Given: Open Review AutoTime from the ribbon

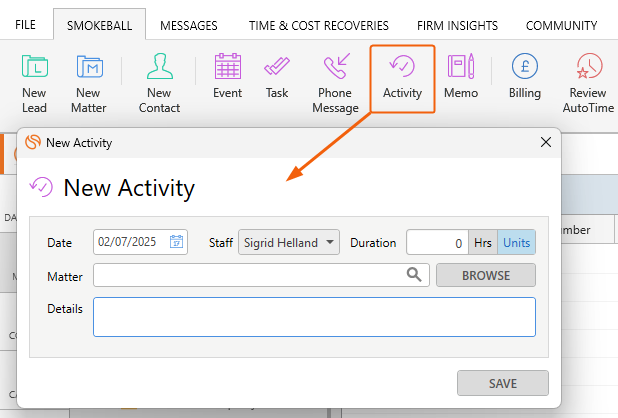Looking at the screenshot, I should coord(588,84).
